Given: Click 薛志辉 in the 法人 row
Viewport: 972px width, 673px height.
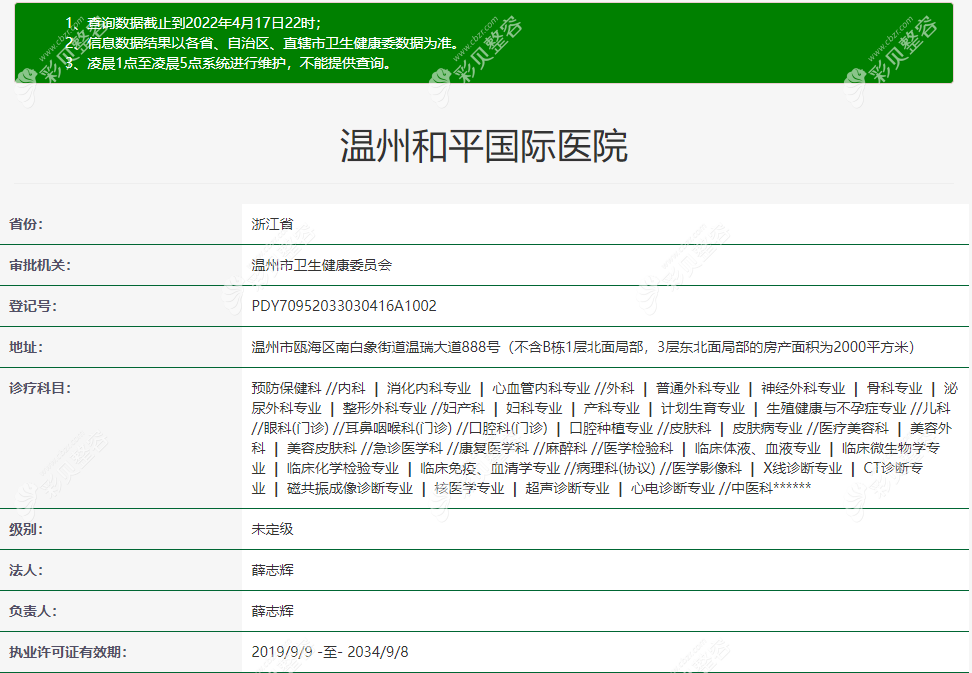Looking at the screenshot, I should tap(272, 570).
